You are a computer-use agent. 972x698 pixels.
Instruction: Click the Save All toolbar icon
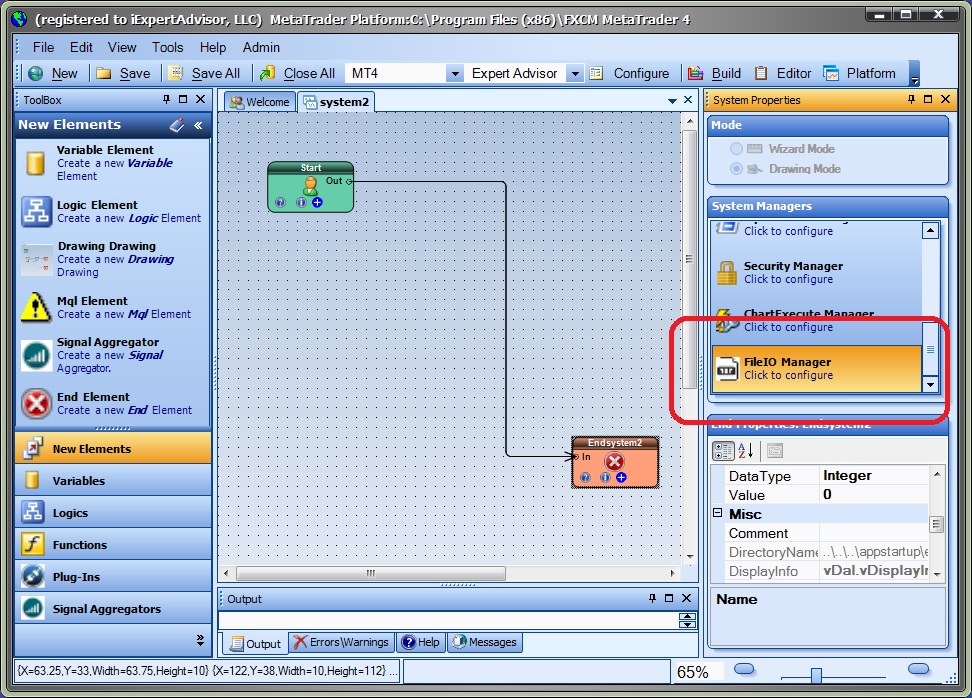pos(175,73)
